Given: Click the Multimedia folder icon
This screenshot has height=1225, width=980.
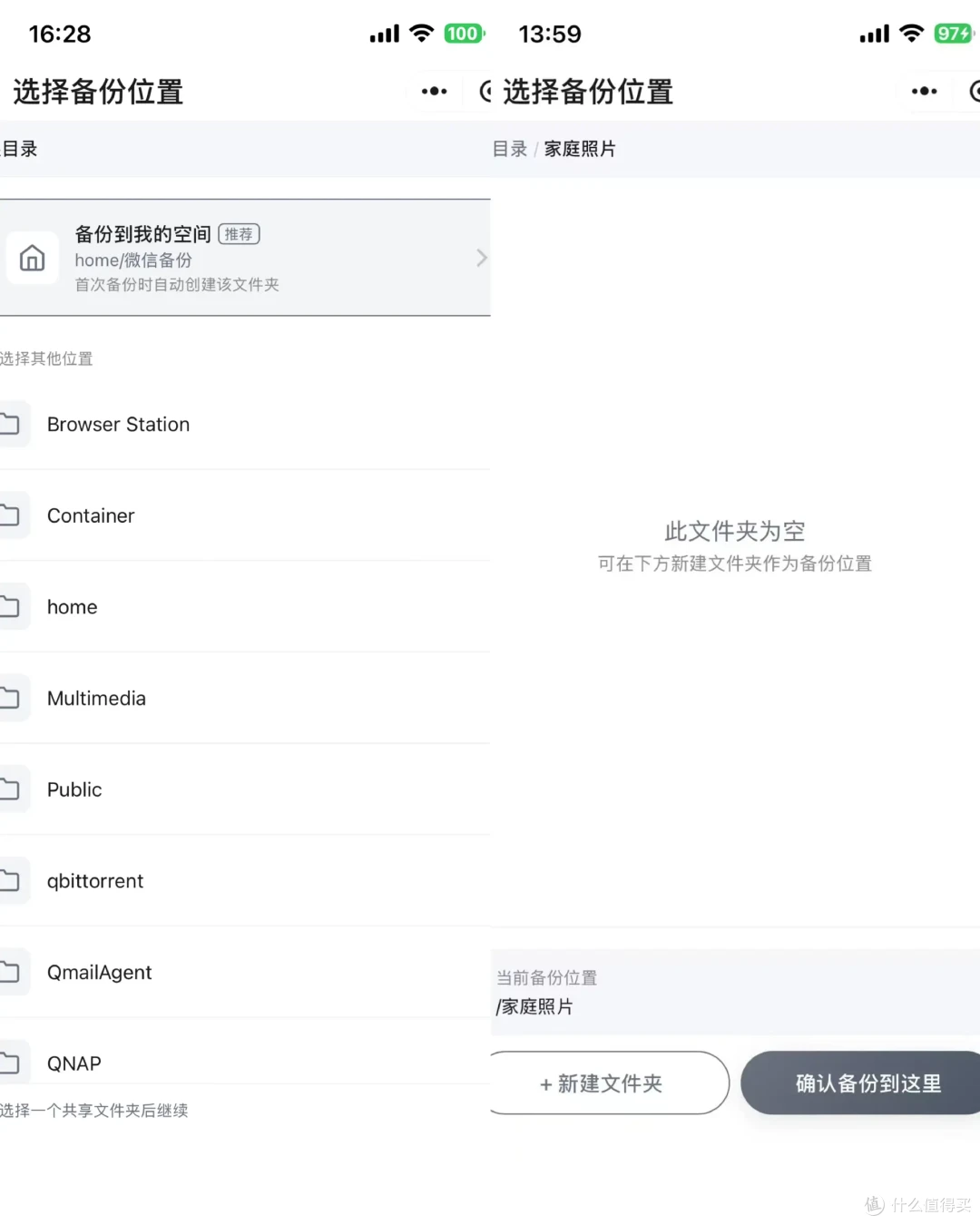Looking at the screenshot, I should [9, 698].
